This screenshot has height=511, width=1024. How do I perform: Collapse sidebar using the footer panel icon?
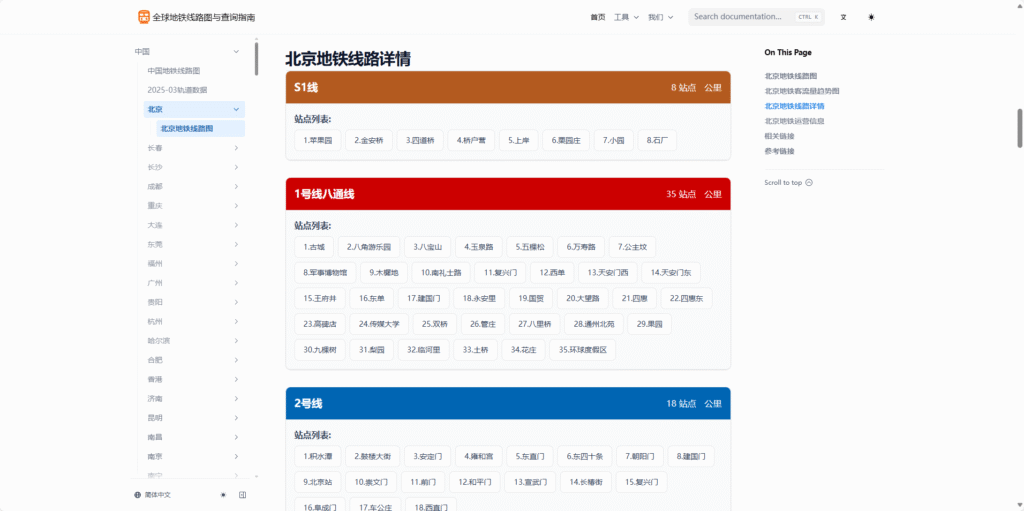(x=242, y=495)
